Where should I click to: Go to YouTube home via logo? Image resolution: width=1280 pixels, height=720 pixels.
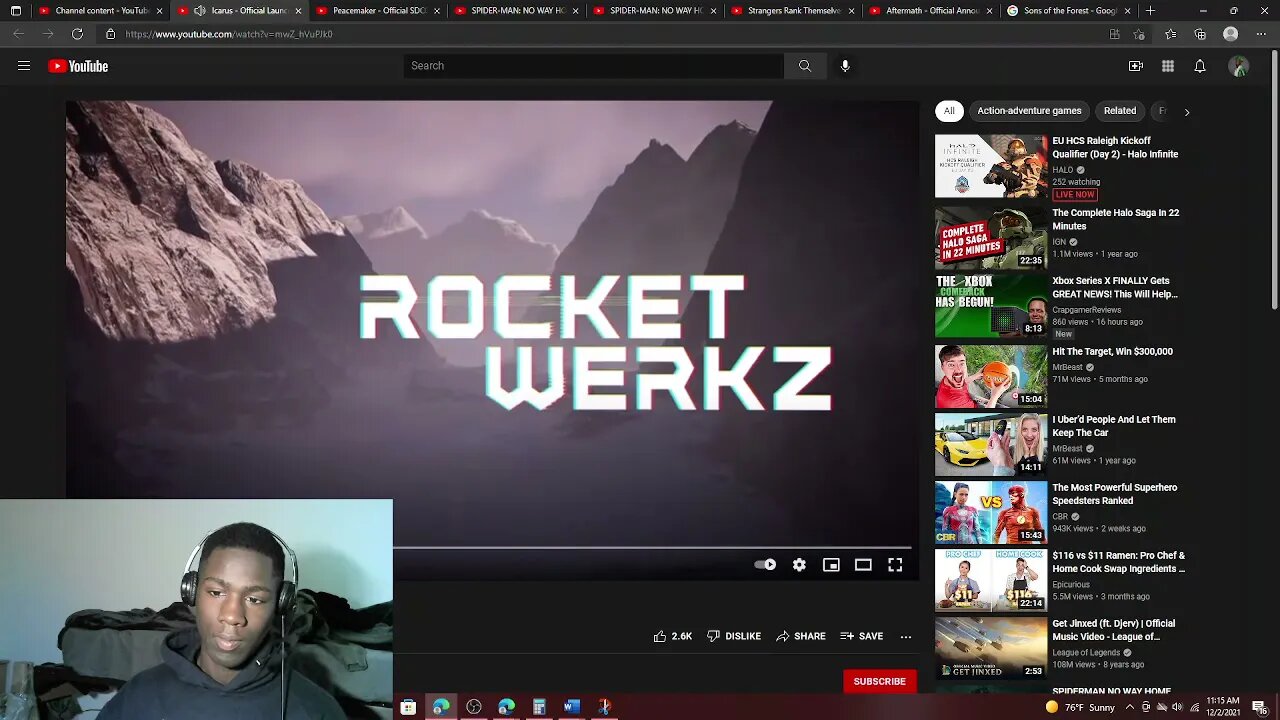coord(78,66)
